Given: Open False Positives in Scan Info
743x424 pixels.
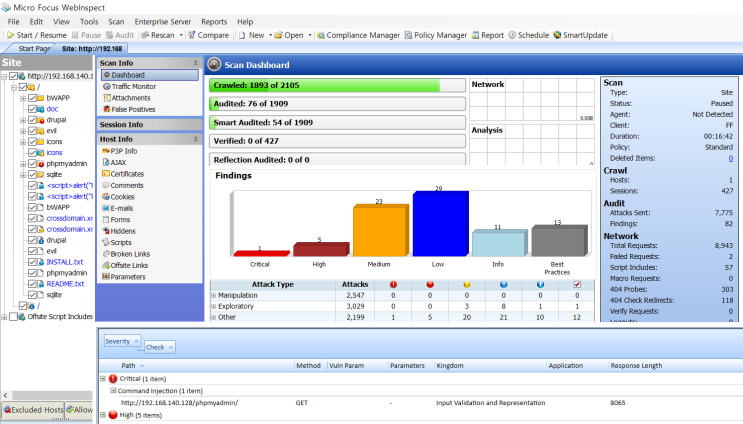Looking at the screenshot, I should coord(133,108).
